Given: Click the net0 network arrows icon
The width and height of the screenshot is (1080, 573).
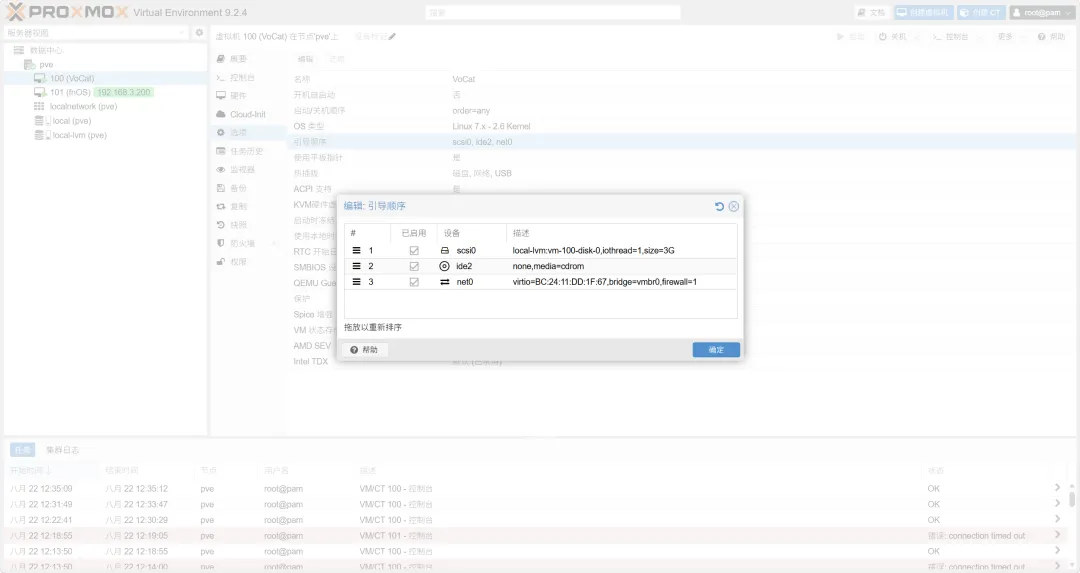Looking at the screenshot, I should (x=444, y=282).
